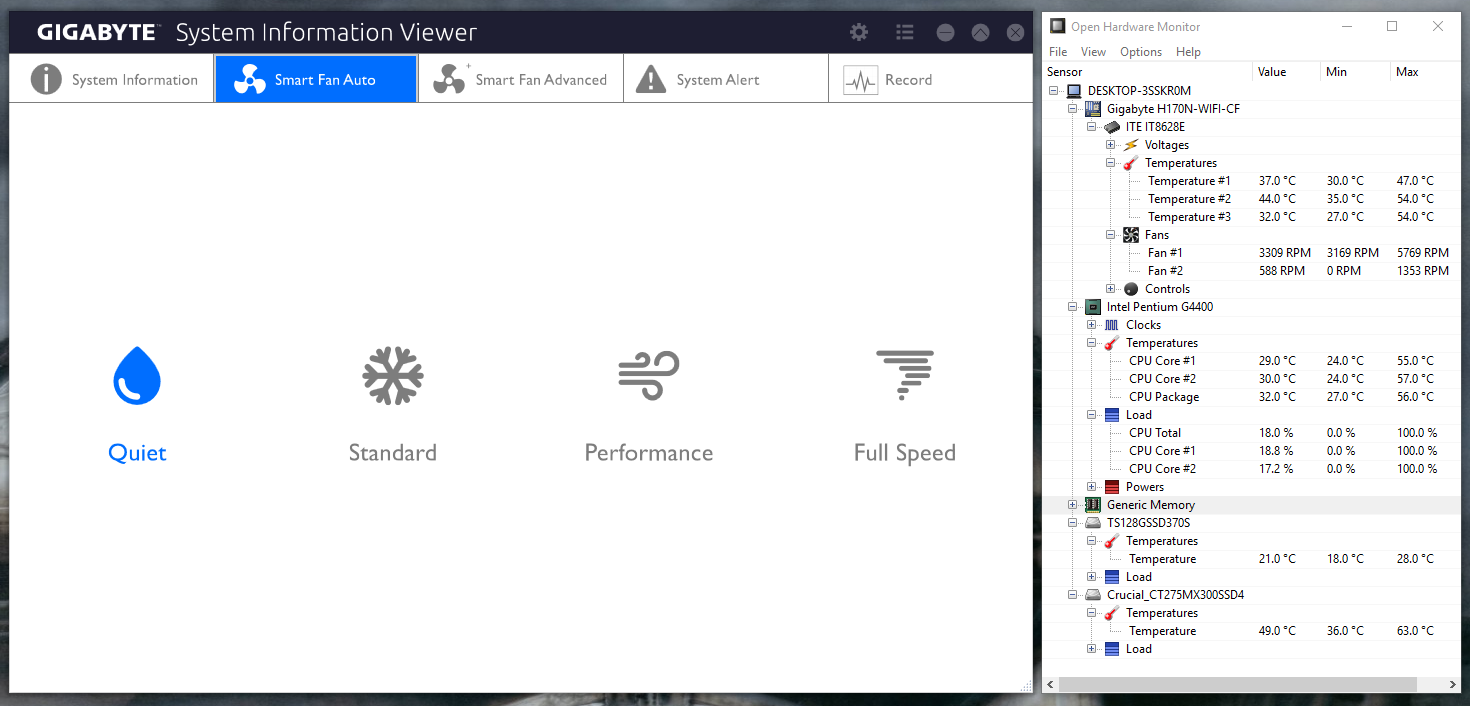1470x706 pixels.
Task: Click the Clocks icon under Intel Pentium
Action: 1112,325
